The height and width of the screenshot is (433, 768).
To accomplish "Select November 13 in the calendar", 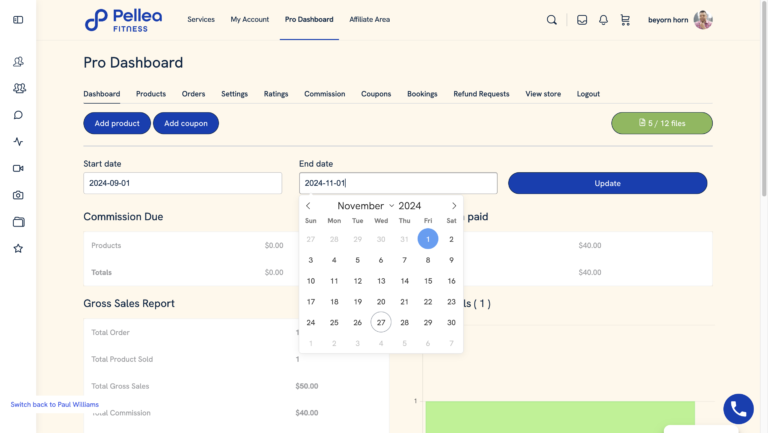I will click(x=381, y=281).
